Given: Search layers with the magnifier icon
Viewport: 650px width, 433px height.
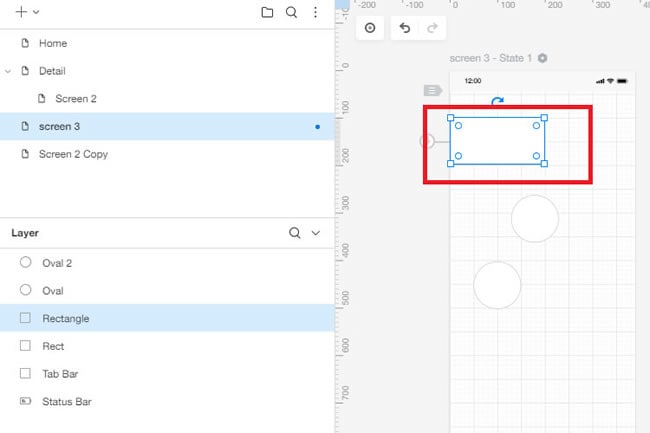Looking at the screenshot, I should click(x=295, y=233).
